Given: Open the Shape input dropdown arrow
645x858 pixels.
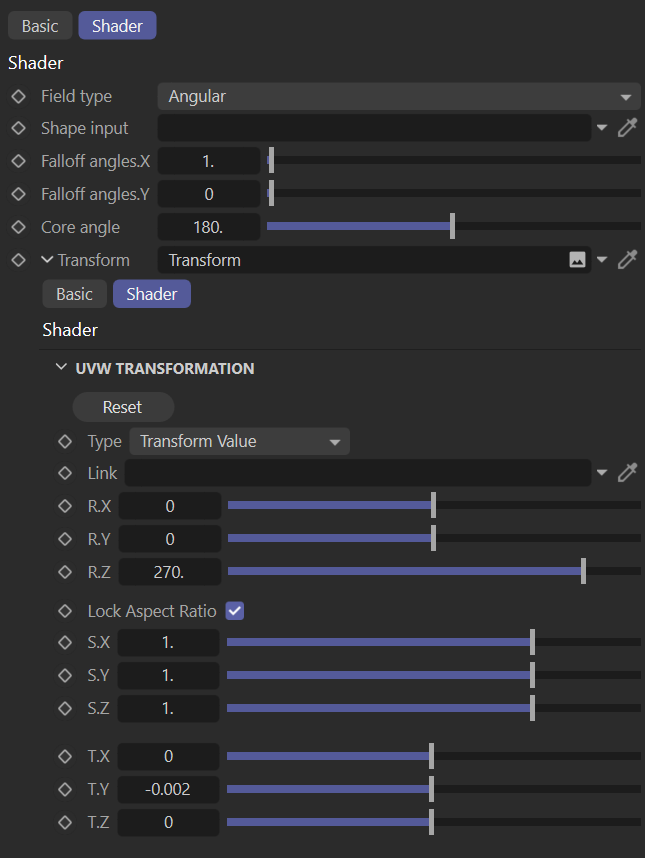Looking at the screenshot, I should pyautogui.click(x=602, y=128).
